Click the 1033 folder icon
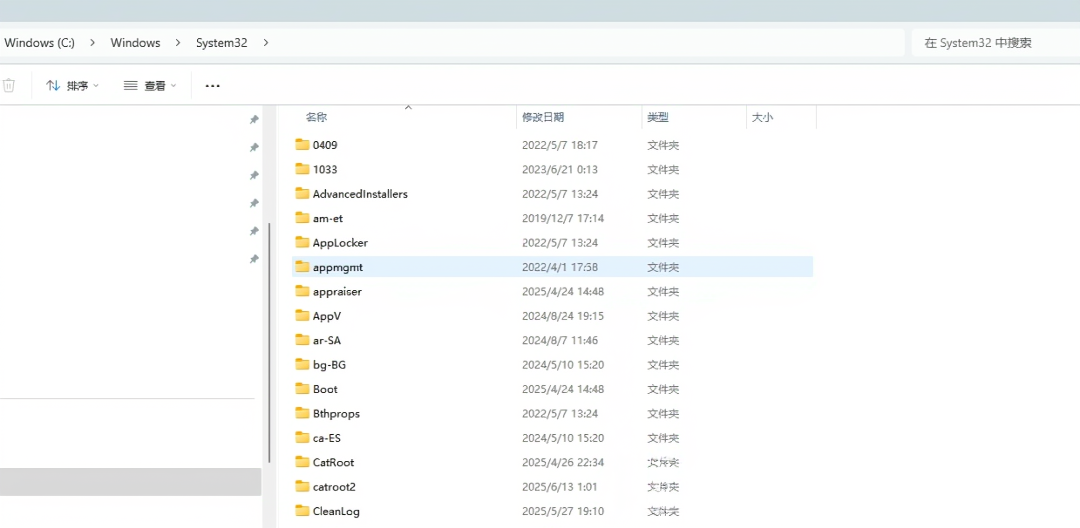Viewport: 1080px width, 528px height. tap(302, 169)
